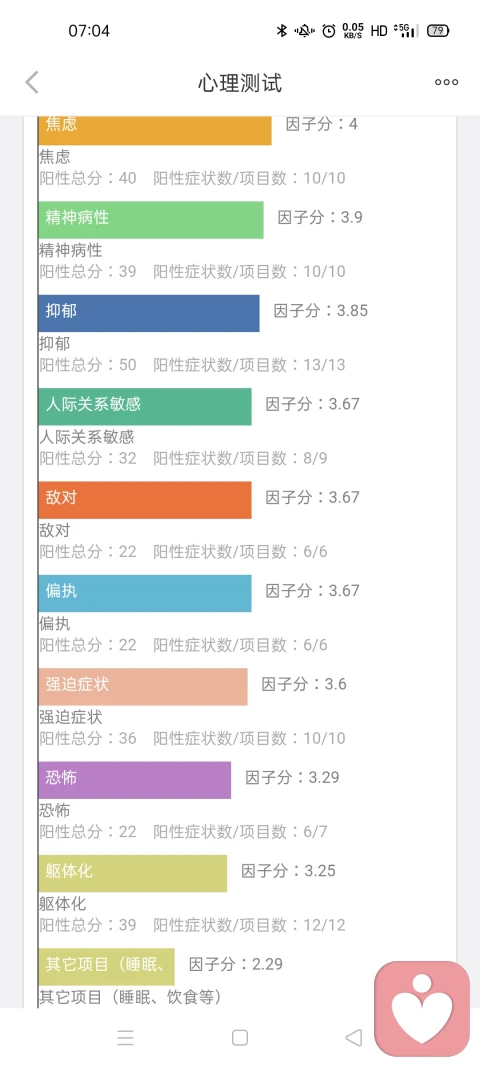Select the orange 焦虑 bar
480x1067 pixels.
coord(155,130)
